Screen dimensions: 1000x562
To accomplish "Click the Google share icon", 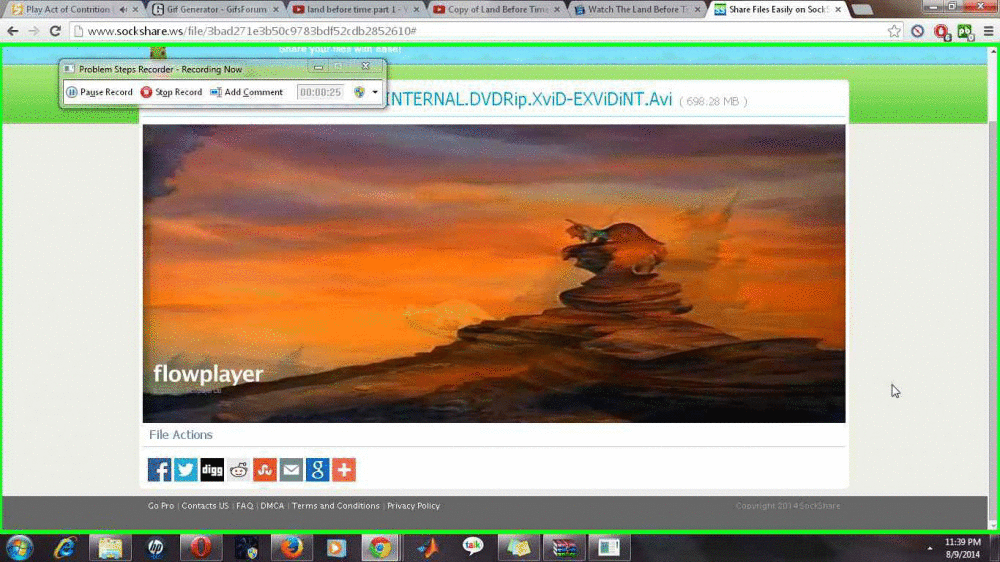I will (x=317, y=470).
